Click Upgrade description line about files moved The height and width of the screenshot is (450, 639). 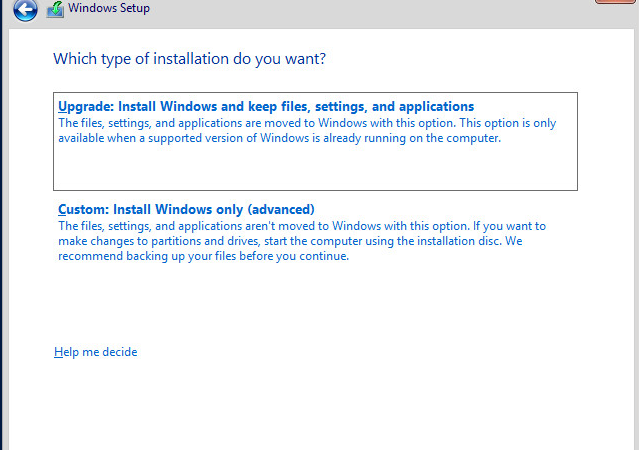307,123
